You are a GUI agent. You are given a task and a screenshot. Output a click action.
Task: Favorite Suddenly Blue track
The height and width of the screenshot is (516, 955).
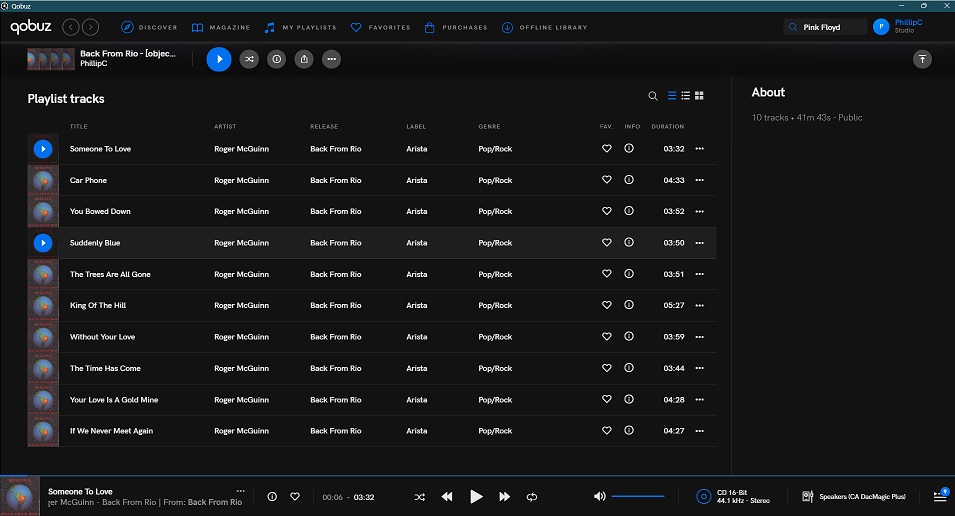click(607, 242)
